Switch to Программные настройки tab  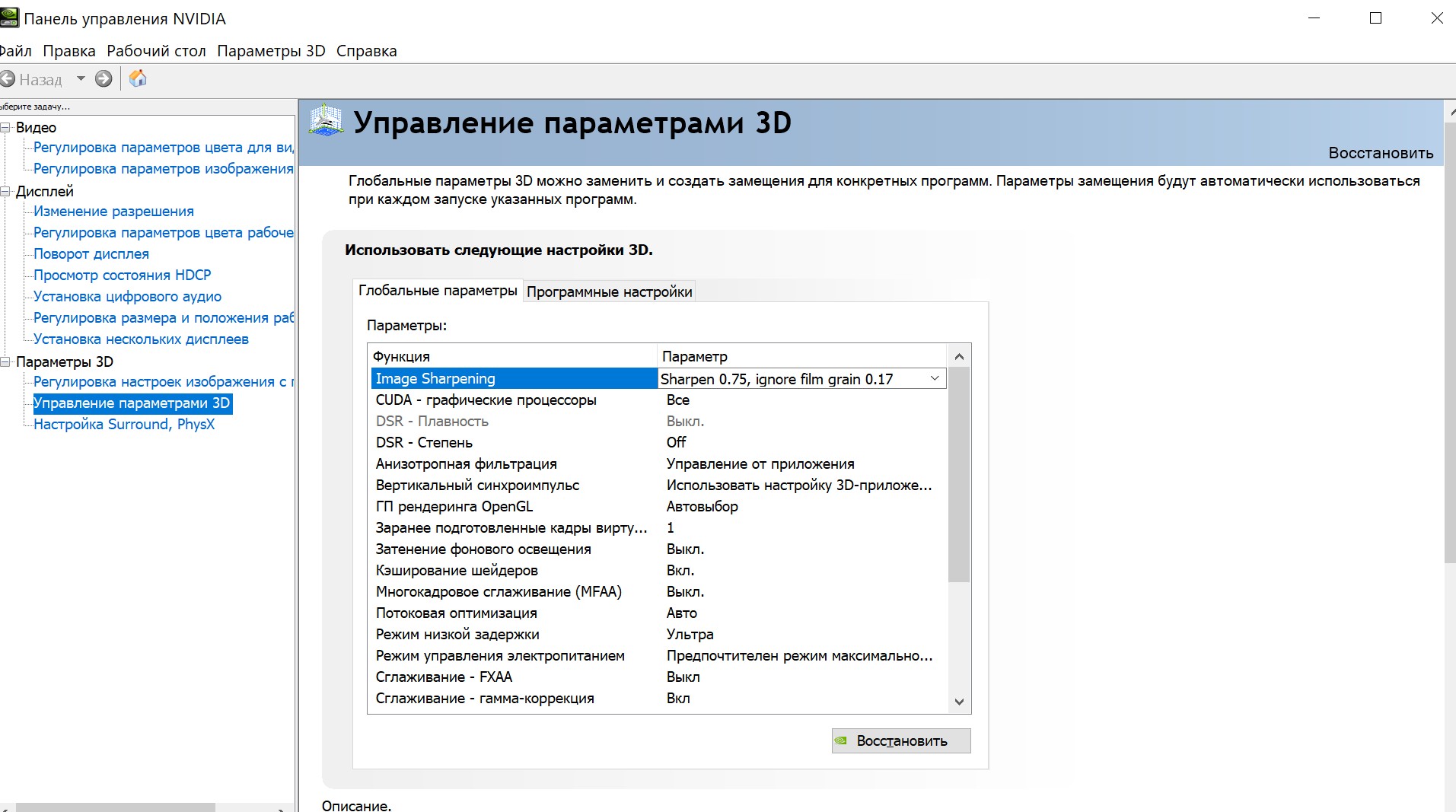(609, 291)
